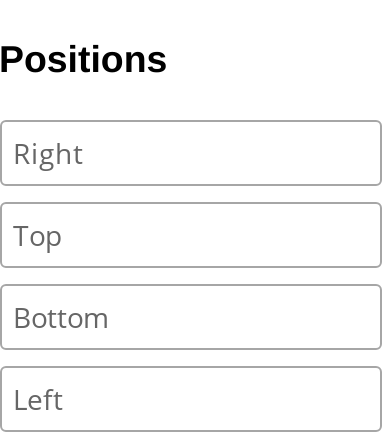Click the Positions title text
The width and height of the screenshot is (382, 432).
point(83,60)
